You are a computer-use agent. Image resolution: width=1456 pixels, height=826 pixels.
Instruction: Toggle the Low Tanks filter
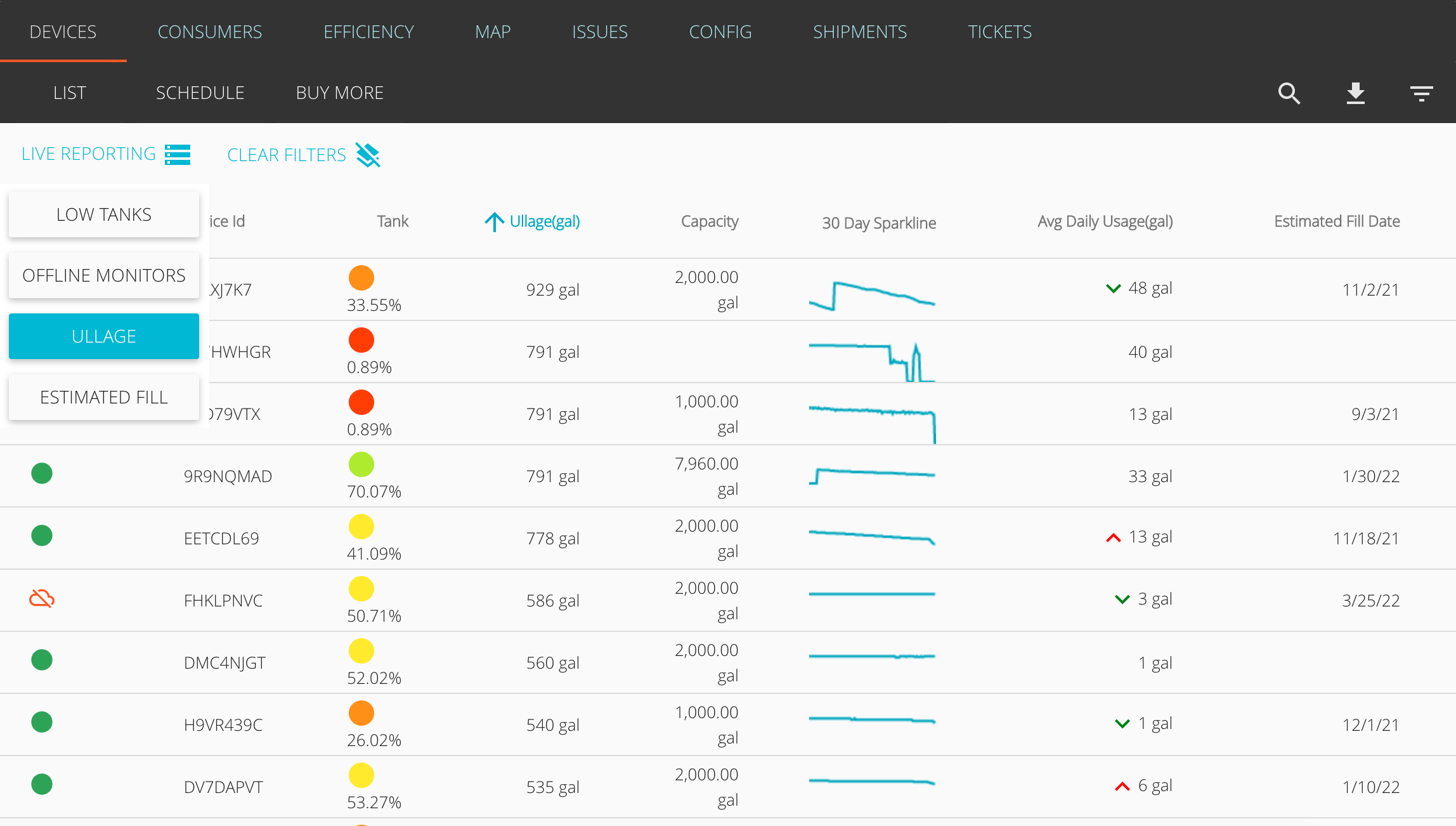point(104,214)
